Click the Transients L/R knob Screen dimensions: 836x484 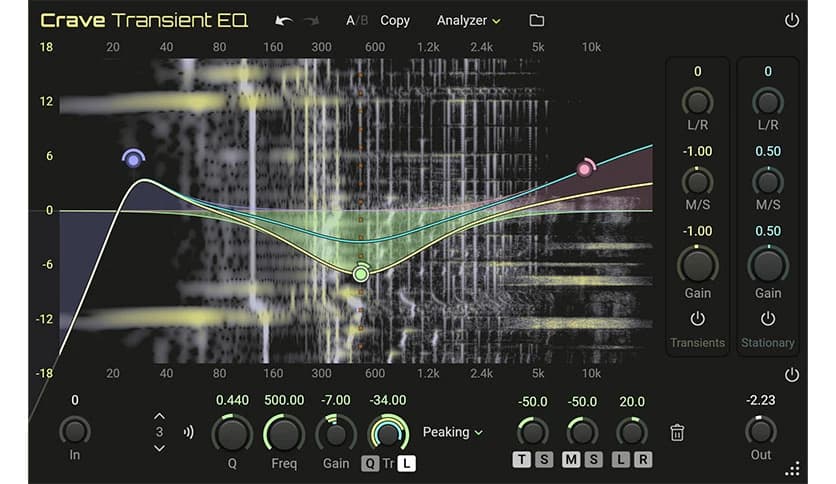[697, 102]
